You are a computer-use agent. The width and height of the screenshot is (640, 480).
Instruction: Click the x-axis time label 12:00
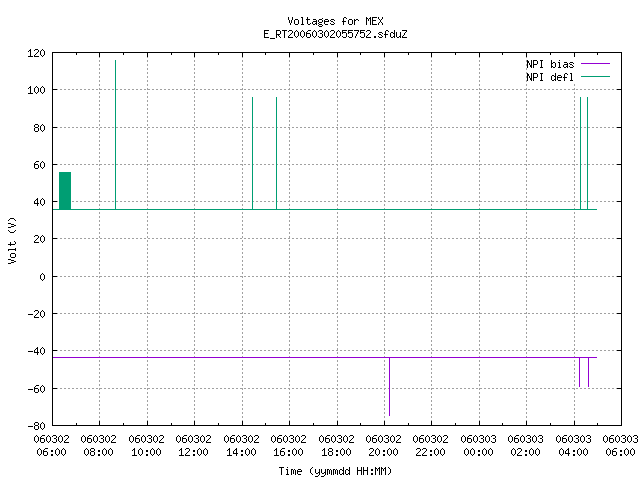click(193, 452)
